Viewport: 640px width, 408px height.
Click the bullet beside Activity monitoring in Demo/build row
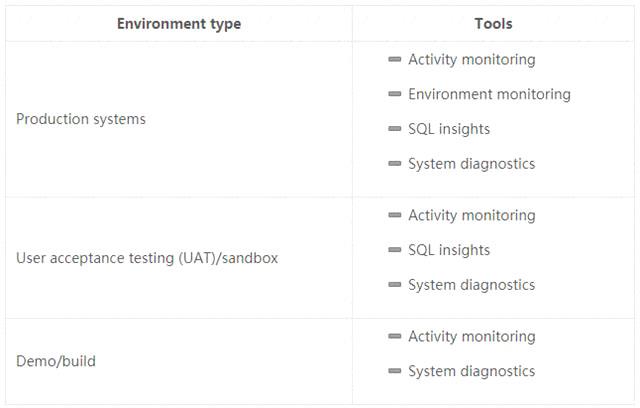tap(394, 336)
